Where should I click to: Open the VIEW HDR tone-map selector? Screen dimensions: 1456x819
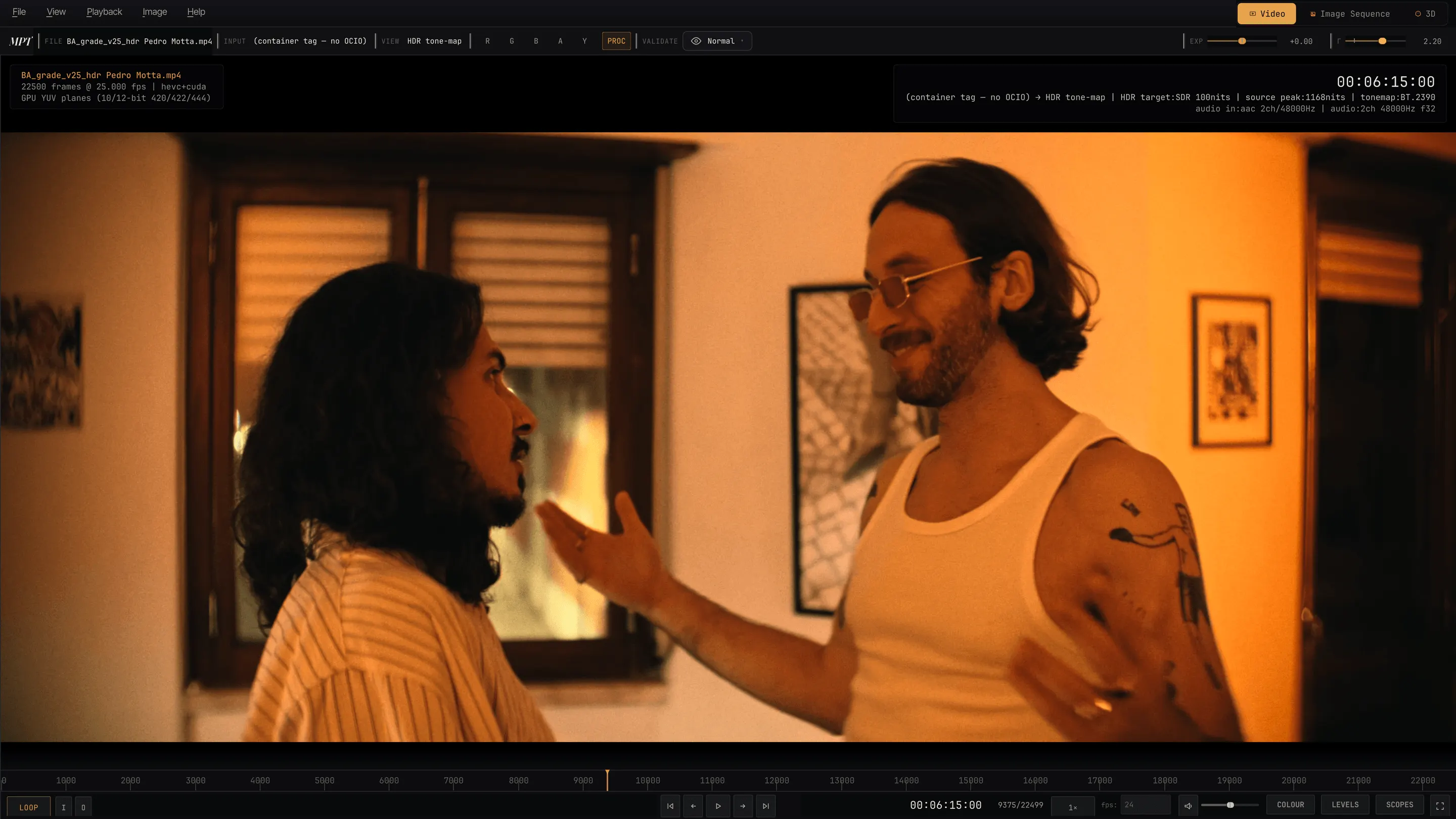(x=434, y=40)
